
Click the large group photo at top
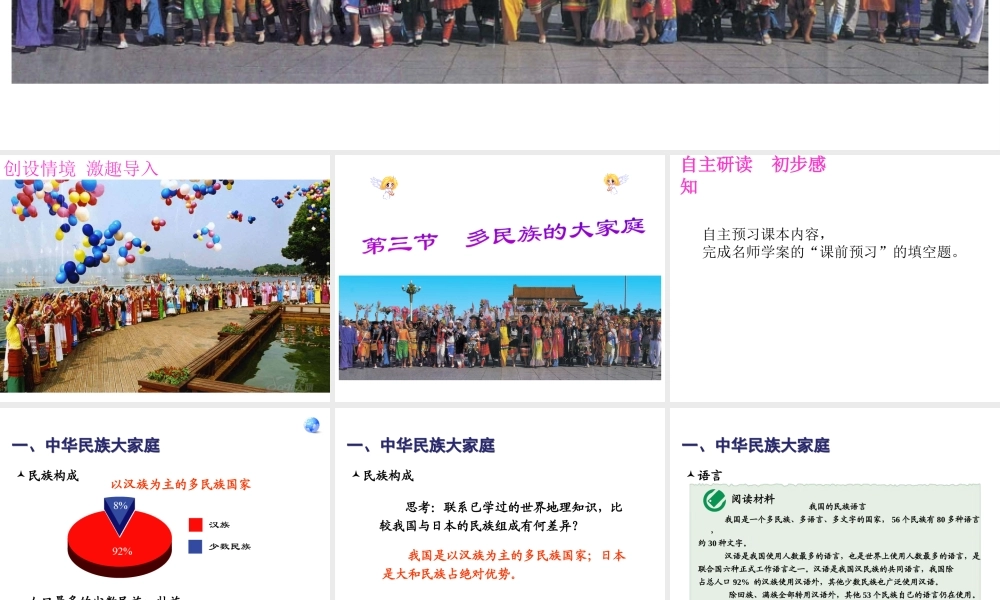click(x=500, y=41)
